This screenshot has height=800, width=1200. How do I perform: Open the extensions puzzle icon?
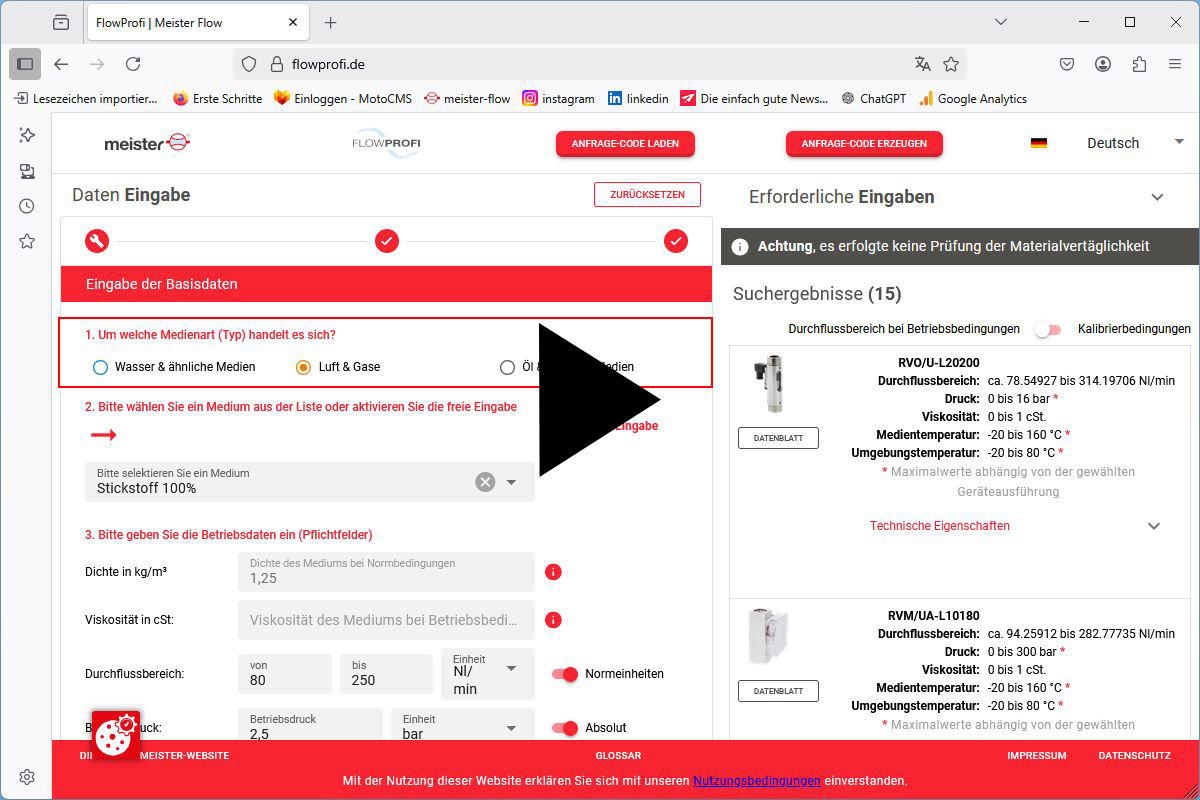1139,64
